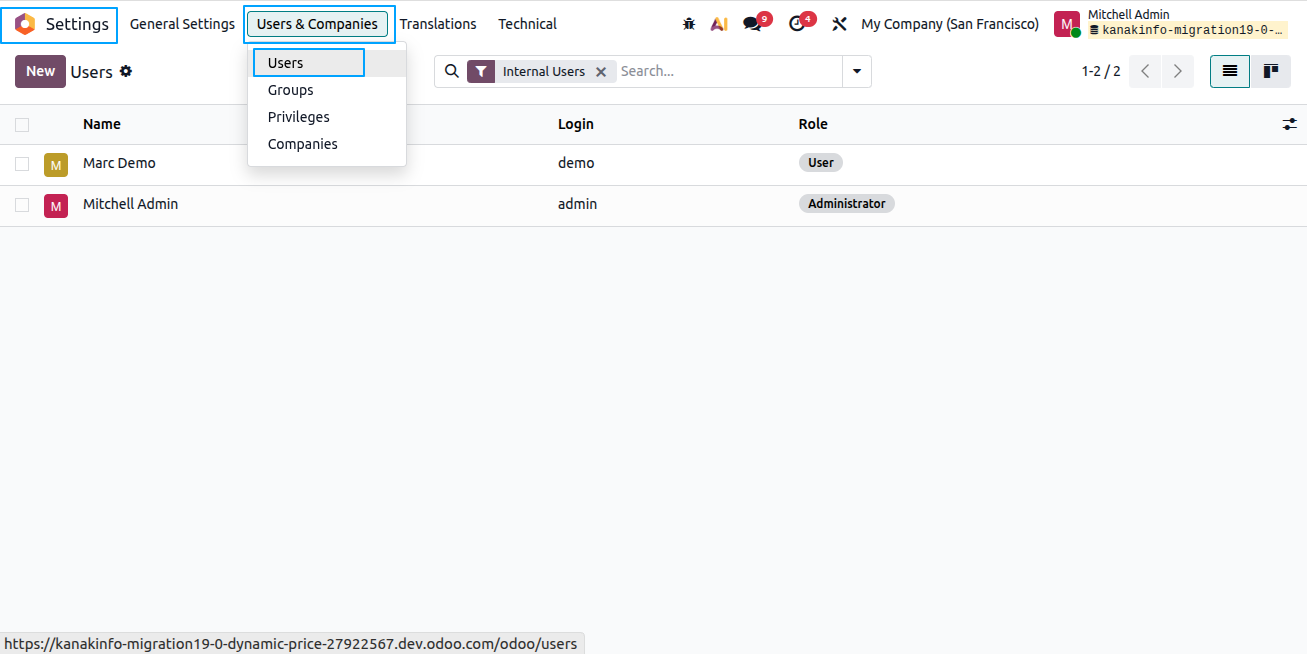Click login cell 'admin'
Viewport: 1307px width, 654px height.
point(577,204)
